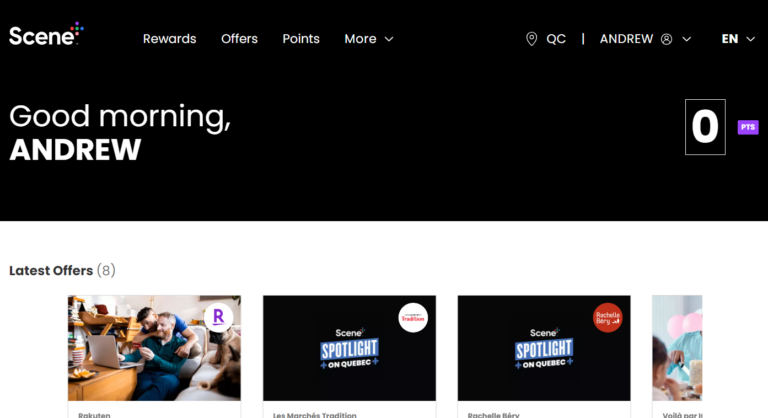Click the location pin icon
The width and height of the screenshot is (768, 418).
tap(532, 39)
